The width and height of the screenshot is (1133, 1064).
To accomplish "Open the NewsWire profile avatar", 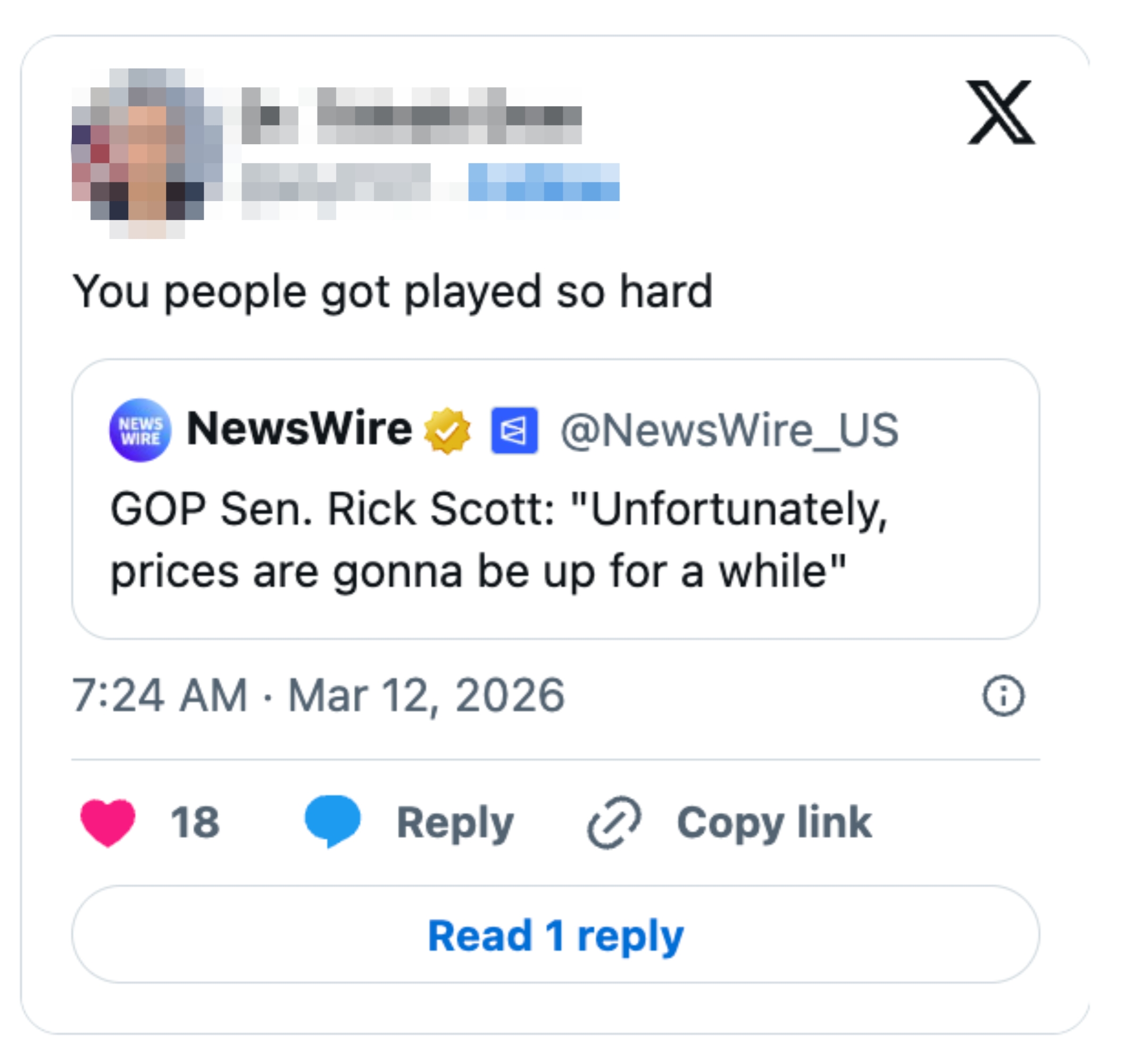I will pos(140,430).
